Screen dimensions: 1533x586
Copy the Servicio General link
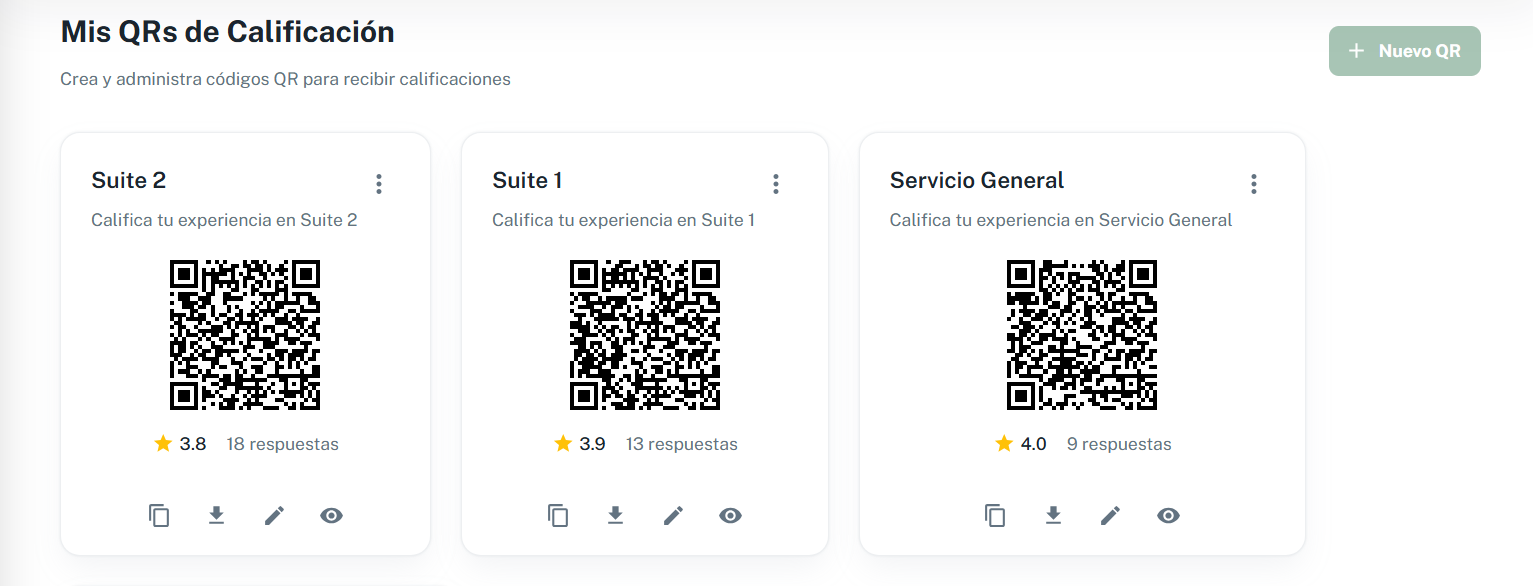995,516
